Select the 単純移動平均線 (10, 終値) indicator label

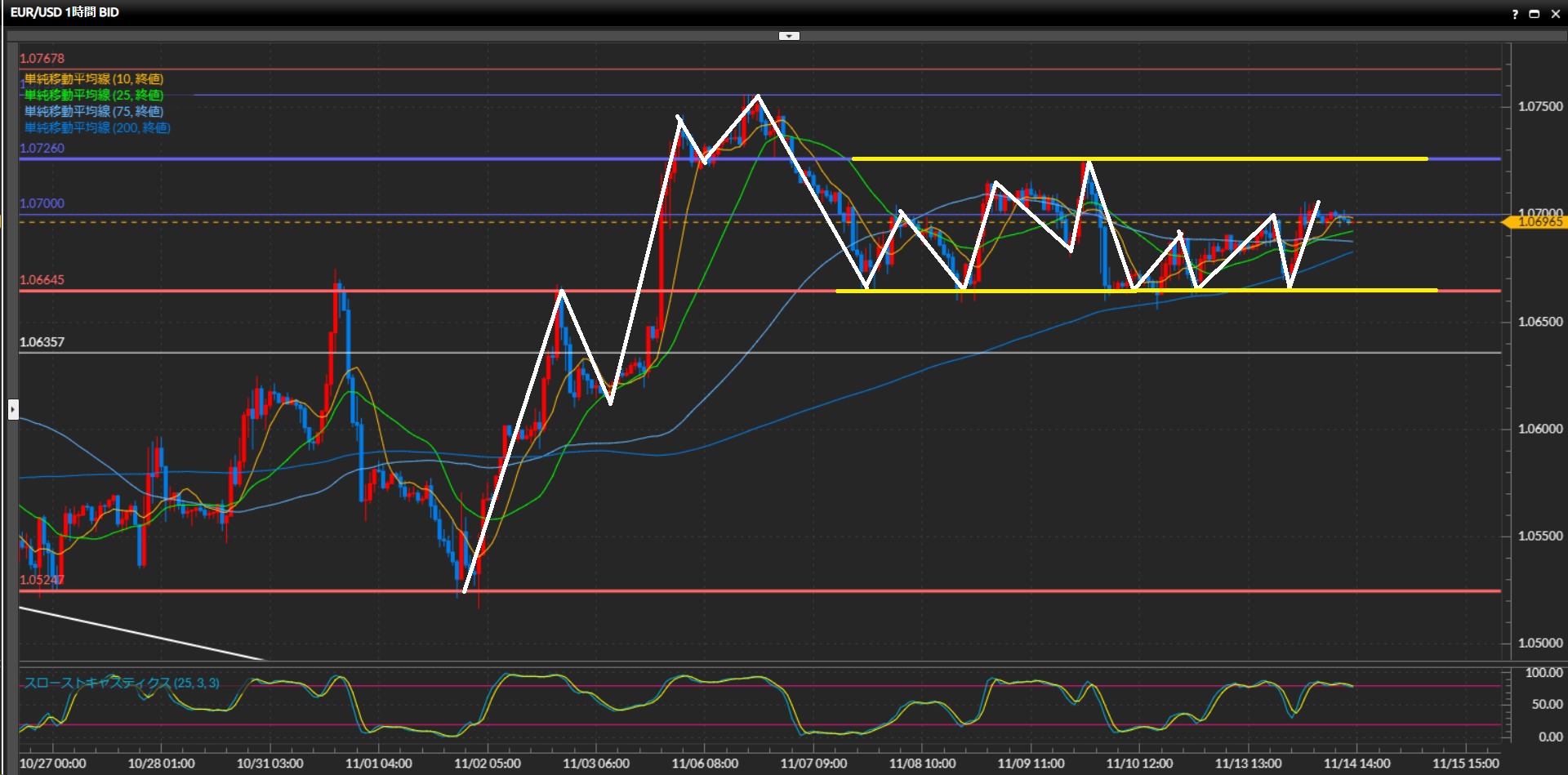(94, 79)
